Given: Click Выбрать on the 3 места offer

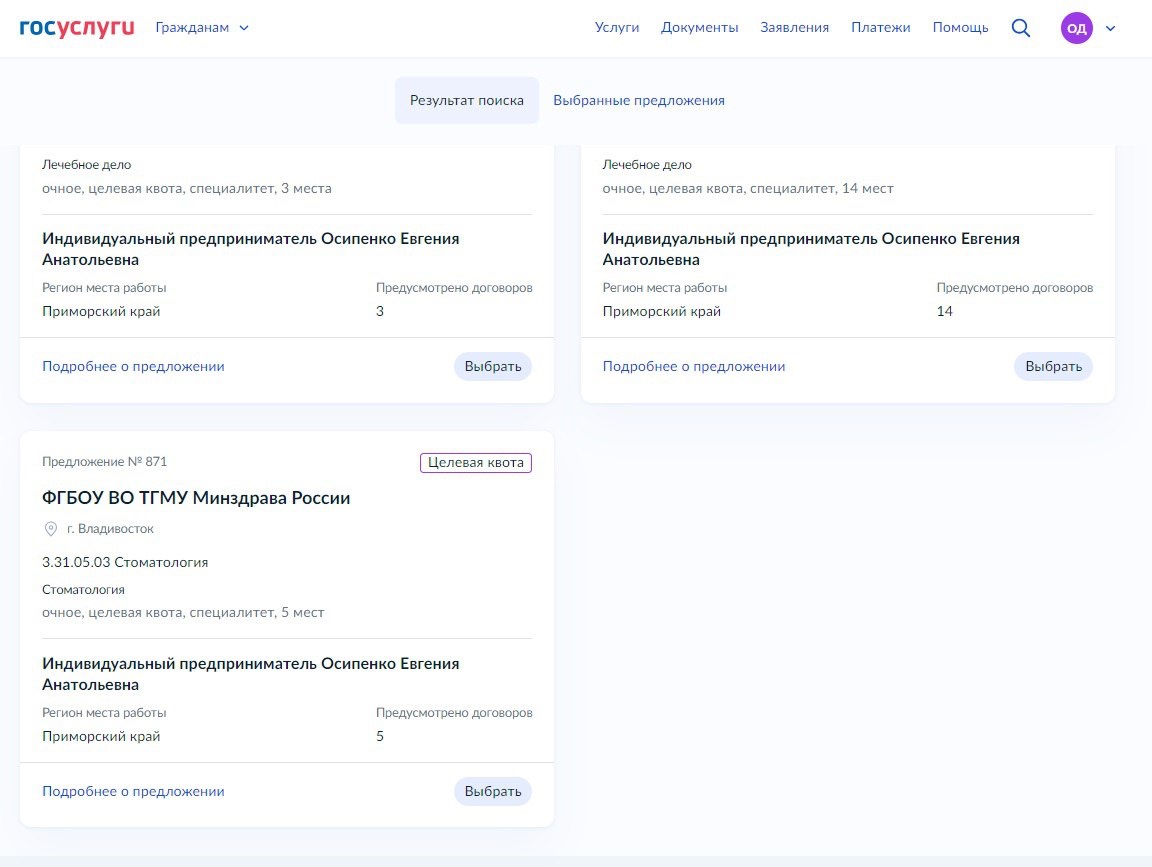Looking at the screenshot, I should click(x=493, y=366).
